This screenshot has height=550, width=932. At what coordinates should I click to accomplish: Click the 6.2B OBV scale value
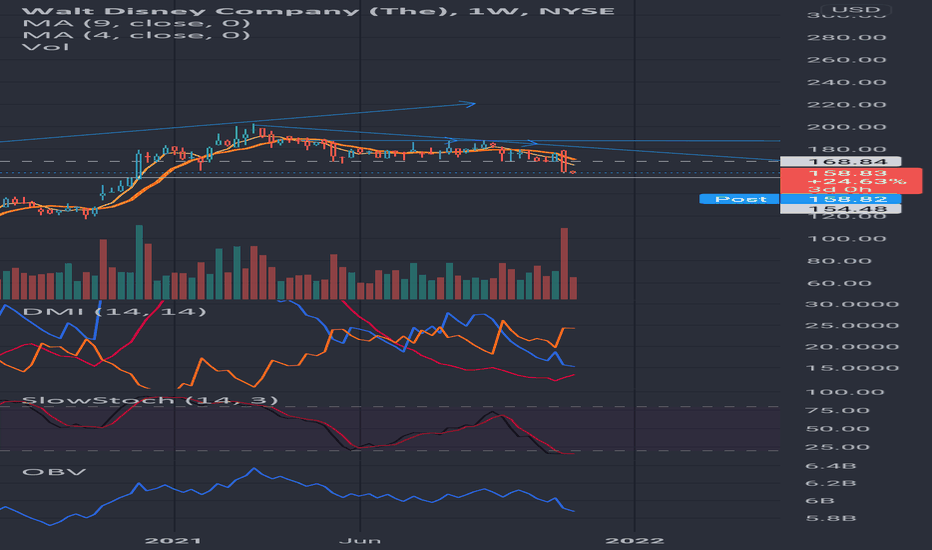830,483
